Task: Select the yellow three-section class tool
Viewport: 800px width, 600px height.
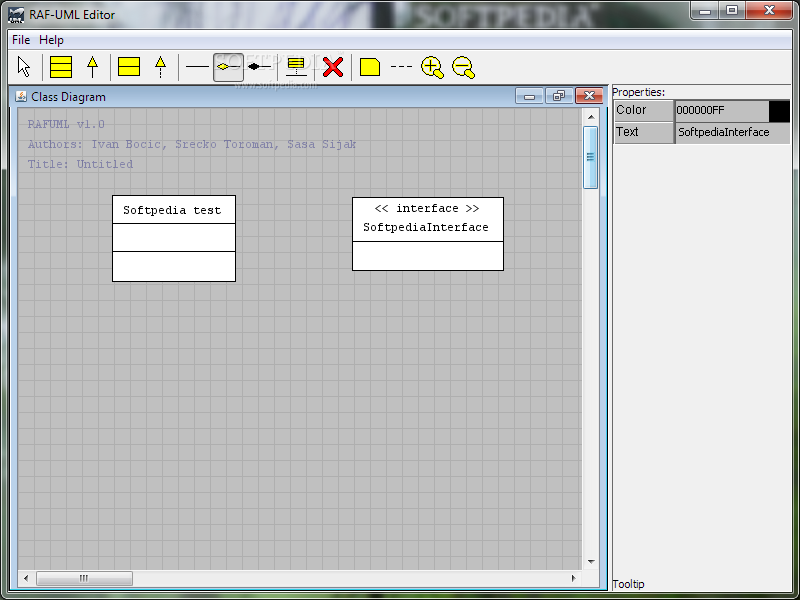Action: pos(61,67)
